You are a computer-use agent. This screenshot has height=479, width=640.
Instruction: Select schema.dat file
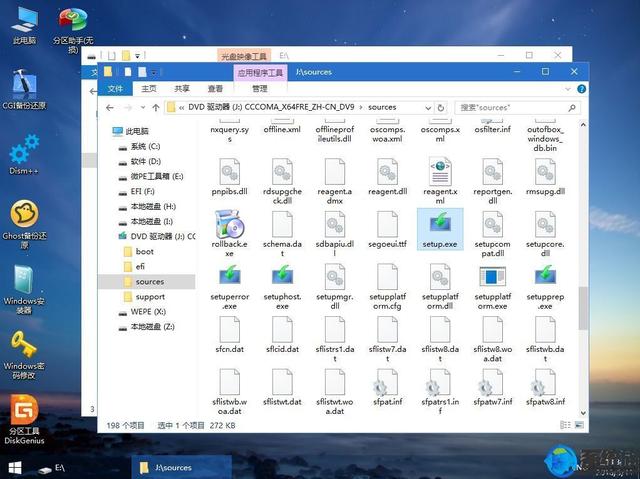(x=282, y=233)
